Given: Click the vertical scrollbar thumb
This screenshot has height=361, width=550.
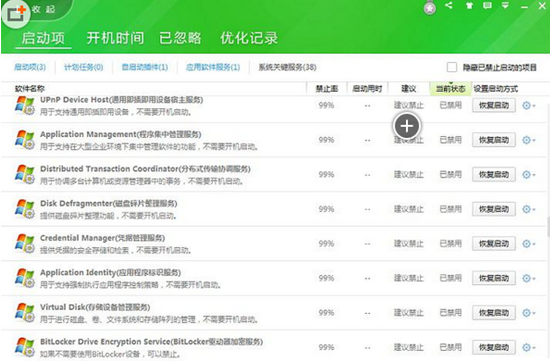Looking at the screenshot, I should (x=548, y=226).
